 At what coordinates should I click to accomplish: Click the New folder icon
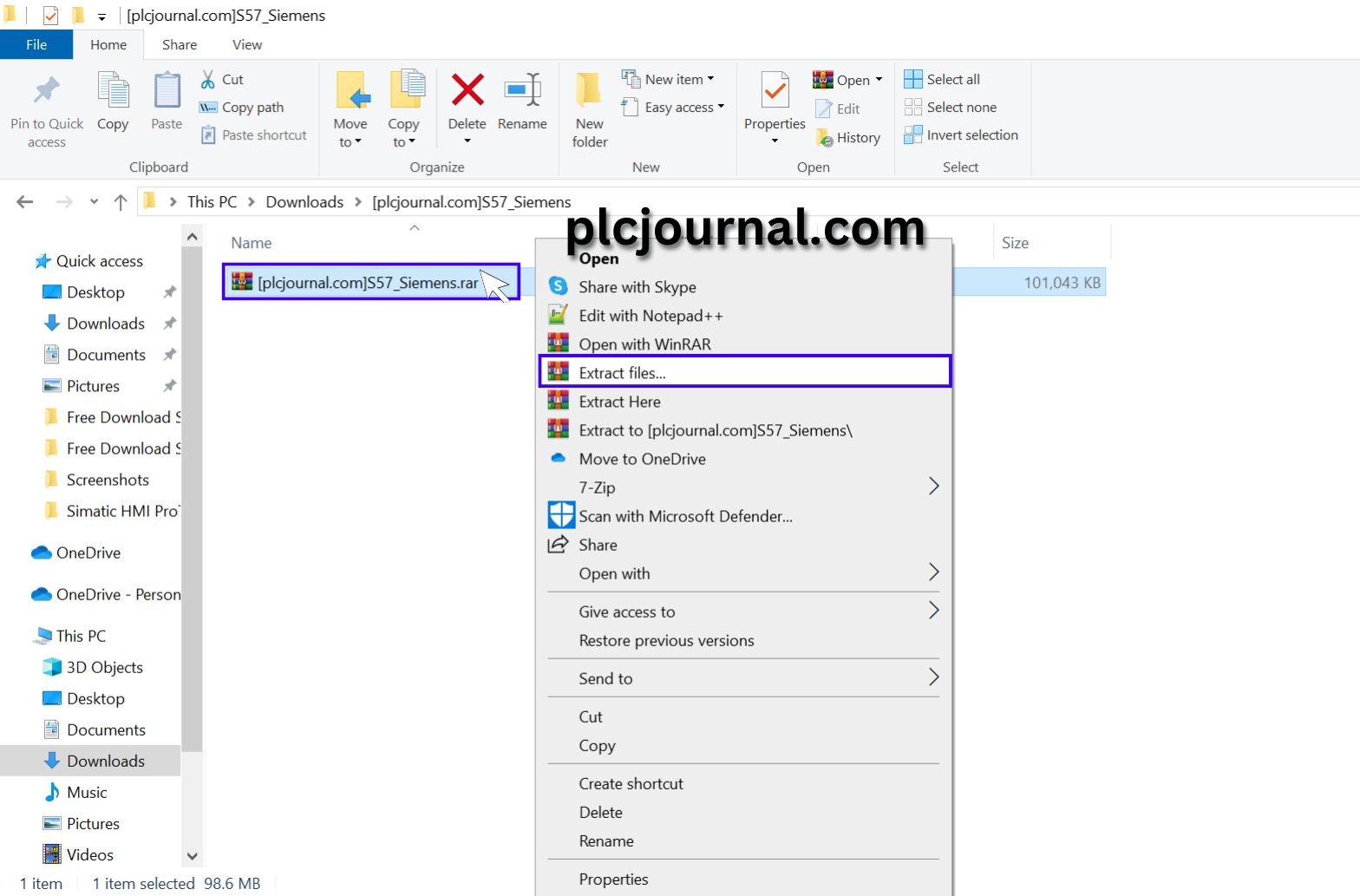(x=589, y=89)
